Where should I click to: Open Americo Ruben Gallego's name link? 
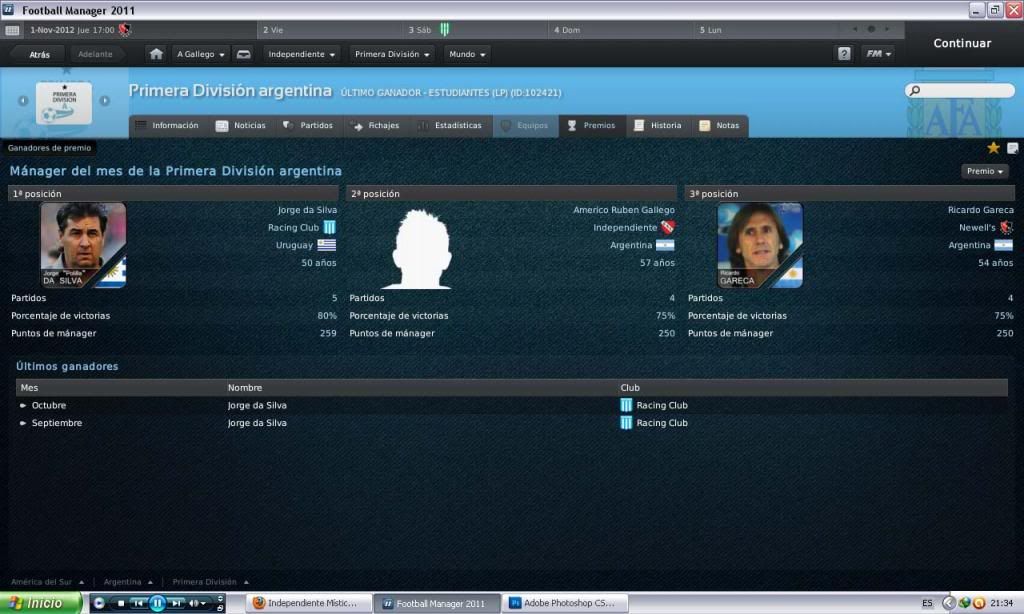pos(624,210)
